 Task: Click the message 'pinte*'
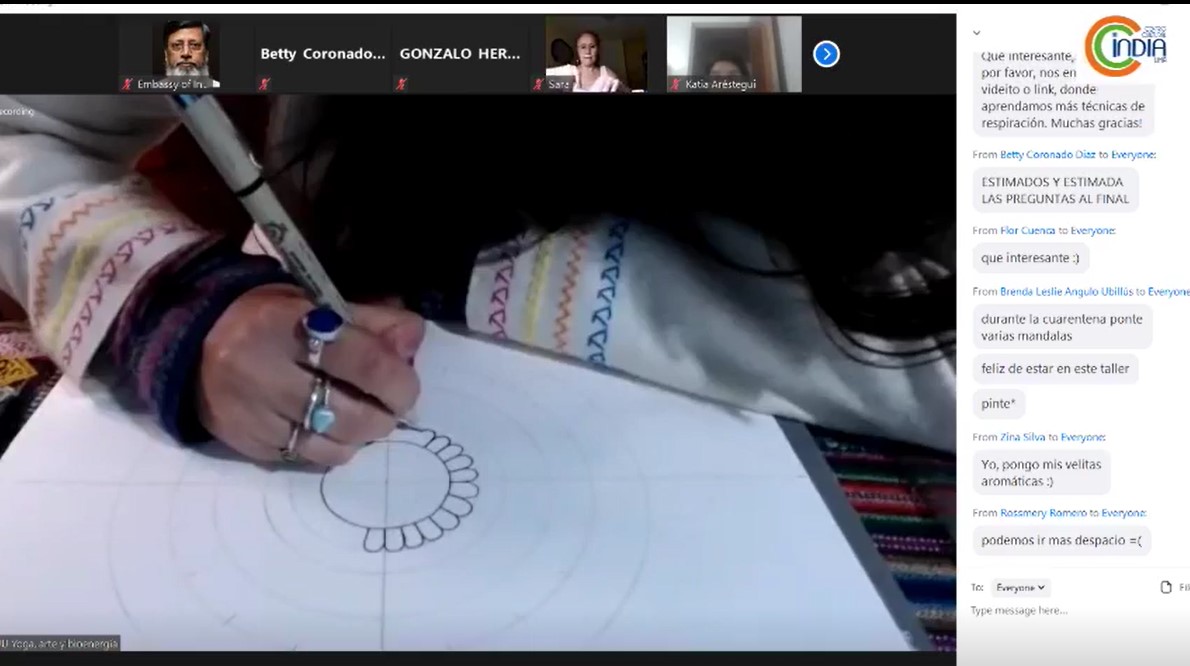[999, 404]
